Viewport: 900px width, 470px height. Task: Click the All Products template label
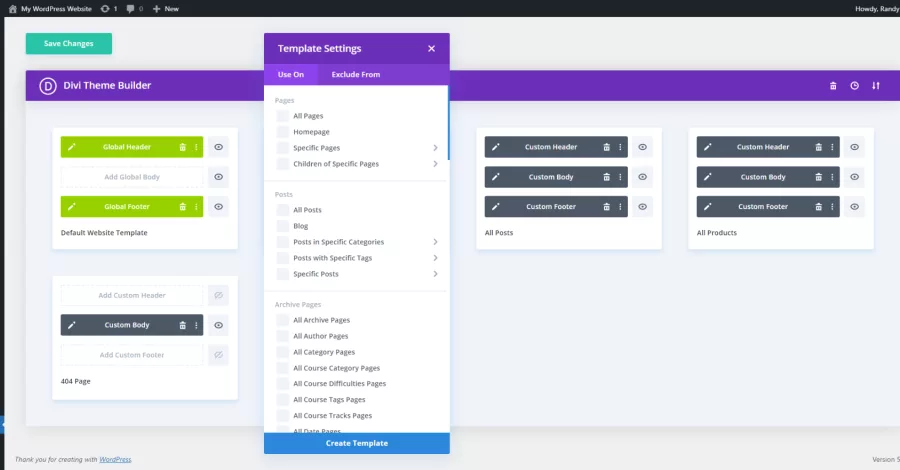716,233
